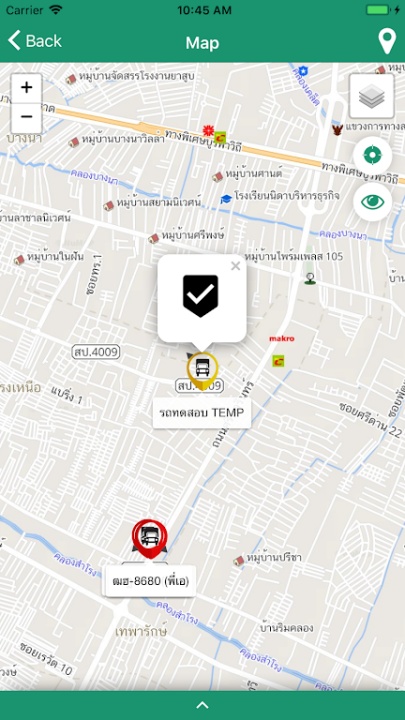Expand the bottom panel chevron
The image size is (405, 720).
202,705
